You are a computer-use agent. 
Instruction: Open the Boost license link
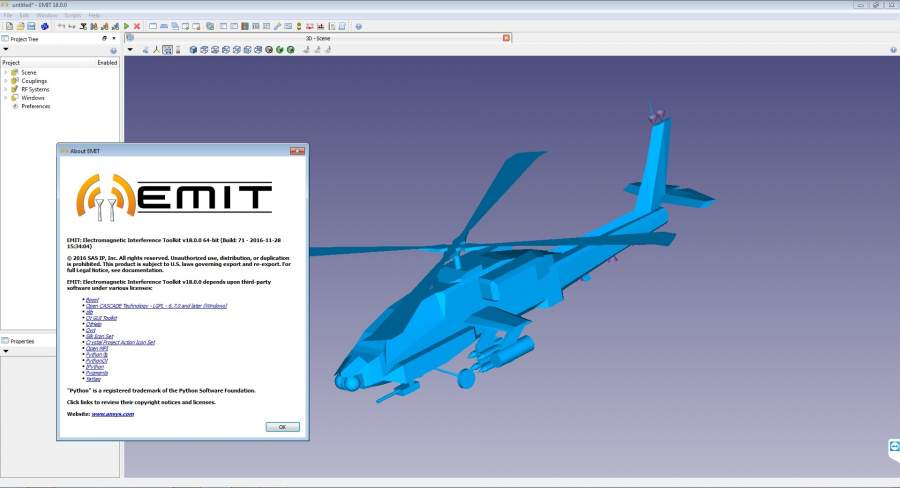tap(92, 300)
